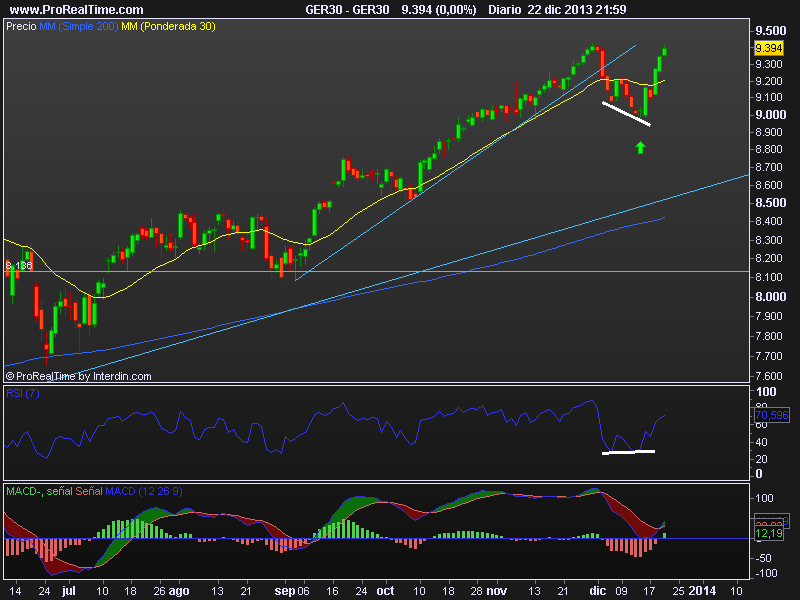
Task: Click the 20 value on RSI axis
Action: pos(761,459)
